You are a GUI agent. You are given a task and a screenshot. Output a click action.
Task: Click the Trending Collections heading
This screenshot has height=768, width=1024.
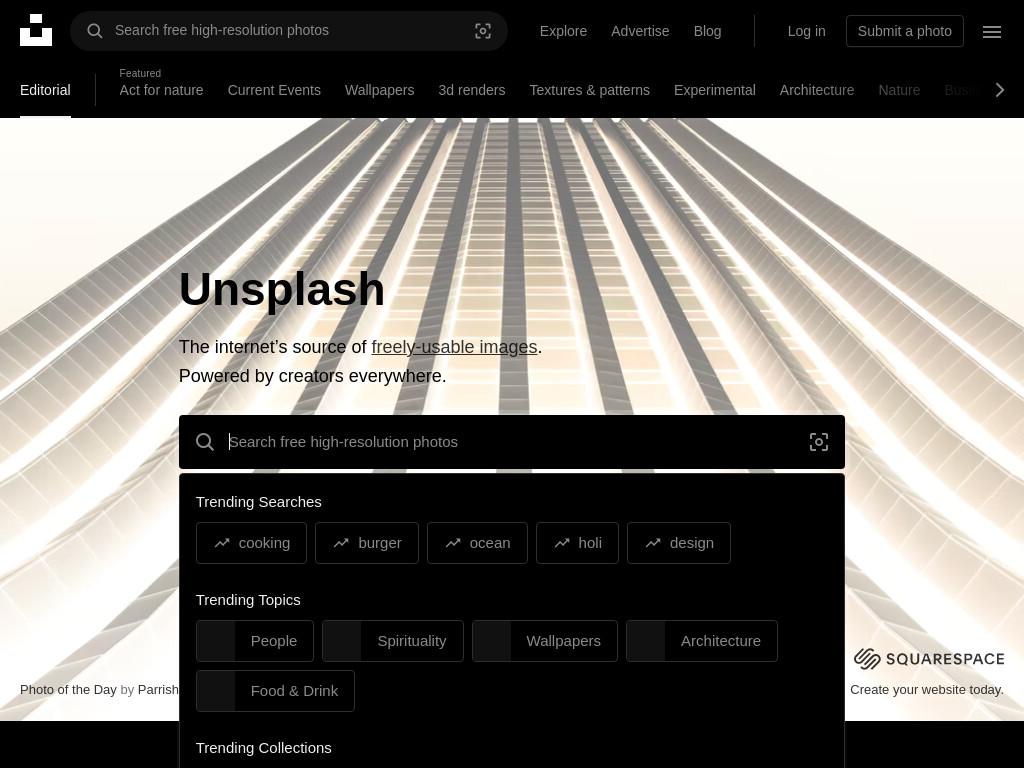tap(264, 748)
